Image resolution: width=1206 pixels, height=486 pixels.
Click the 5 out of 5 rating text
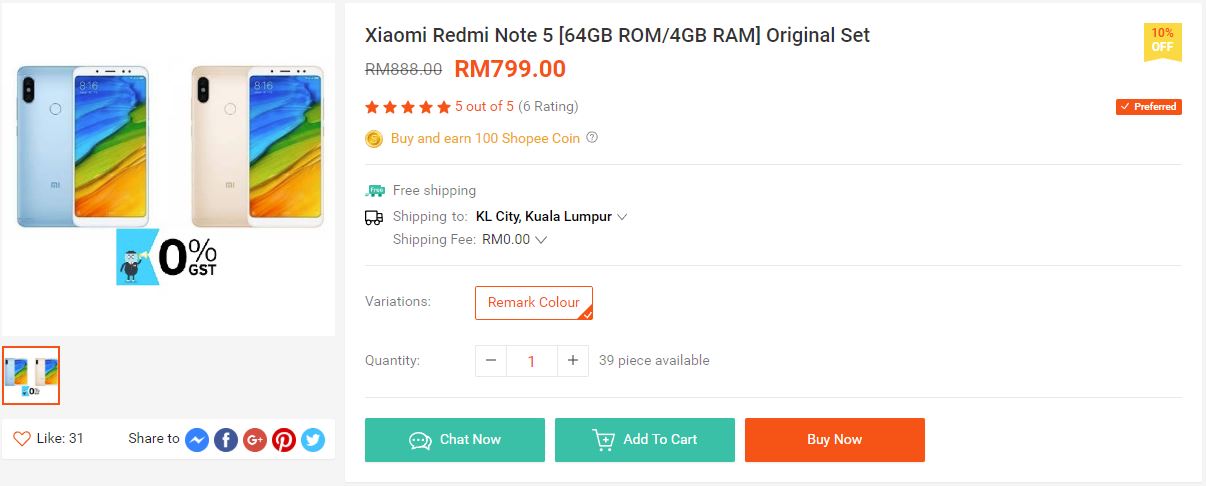(x=484, y=107)
